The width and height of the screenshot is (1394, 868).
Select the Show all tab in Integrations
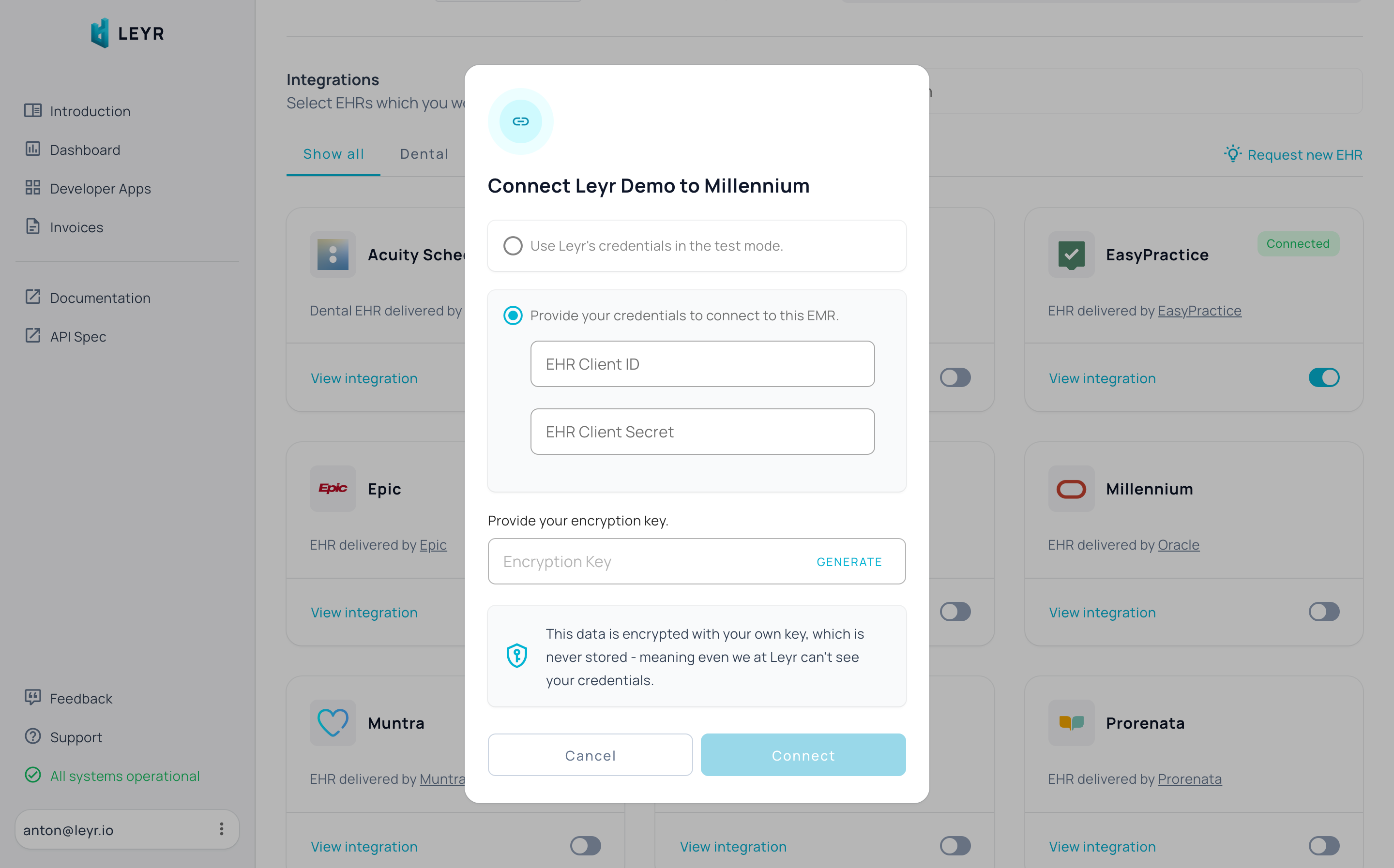point(333,154)
